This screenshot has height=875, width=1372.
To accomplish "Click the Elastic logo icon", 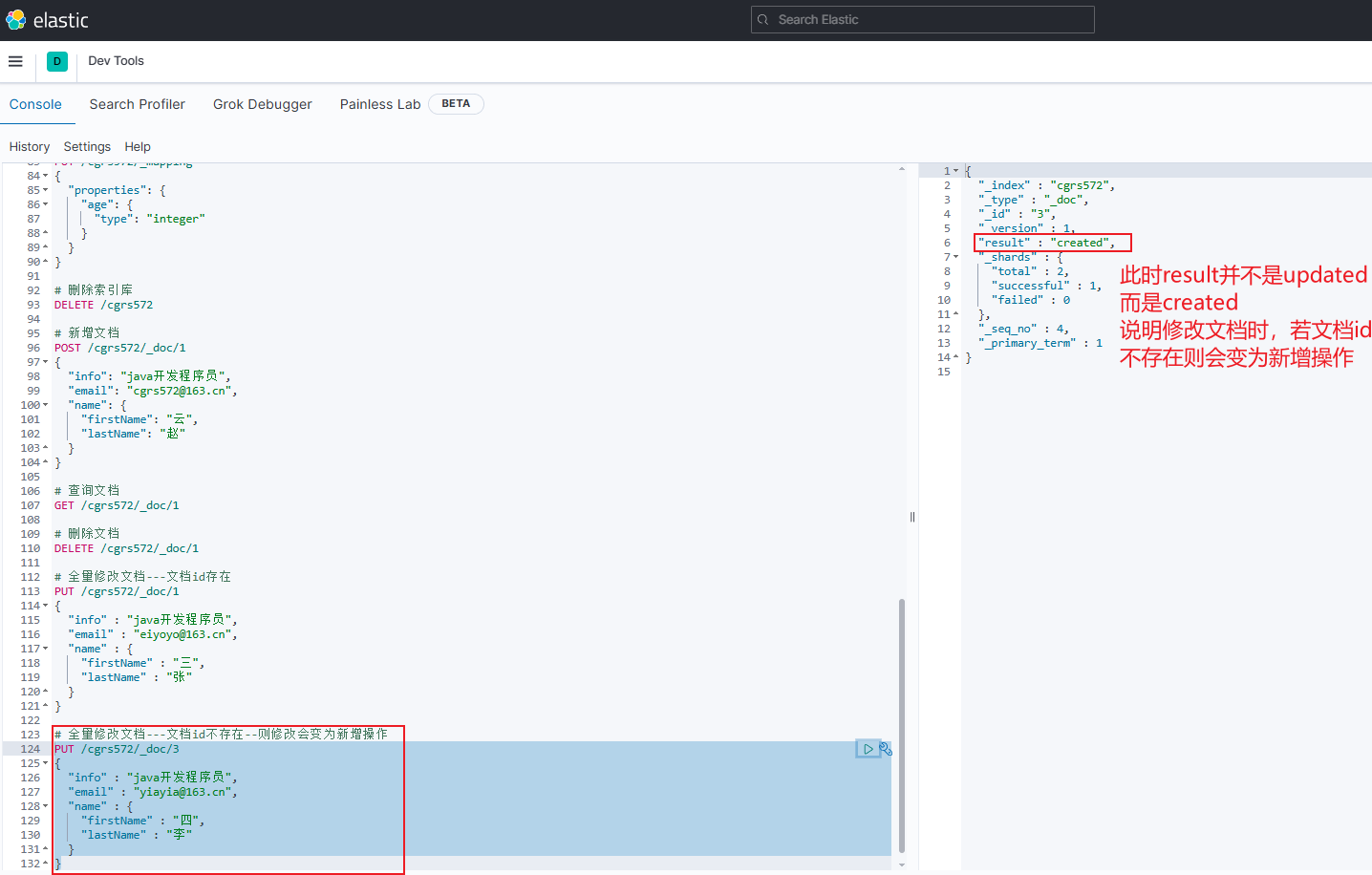I will tap(15, 20).
